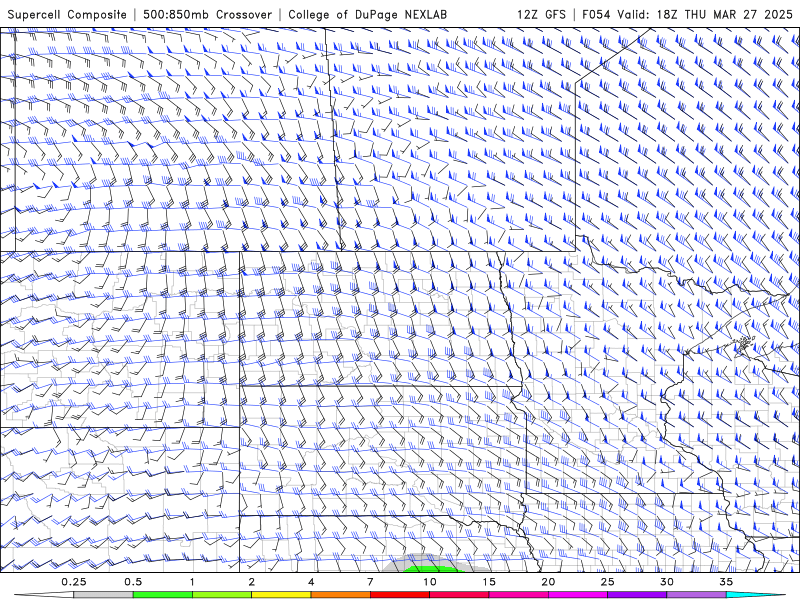Click the purple 25–30 colorbar segment
The height and width of the screenshot is (600, 800).
coord(637,595)
